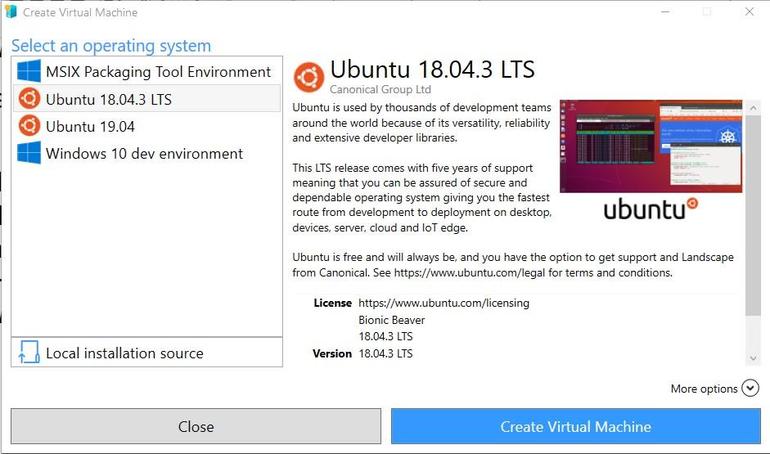This screenshot has height=454, width=770.
Task: Minimize the Create Virtual Machine window
Action: pos(665,11)
